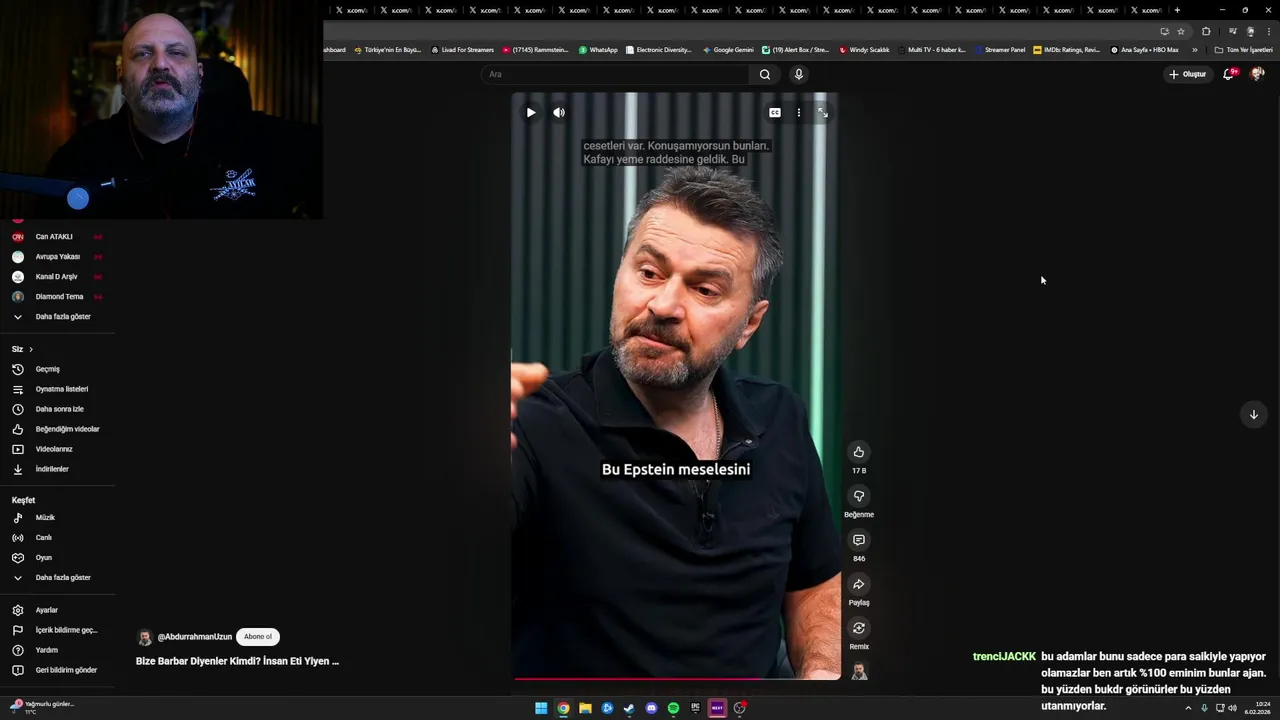
Task: Open Videolarınız page
Action: coord(56,449)
